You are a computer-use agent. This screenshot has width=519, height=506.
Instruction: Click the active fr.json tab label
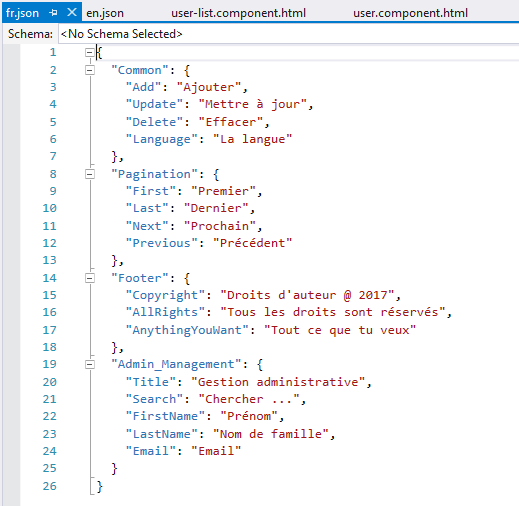tap(22, 13)
